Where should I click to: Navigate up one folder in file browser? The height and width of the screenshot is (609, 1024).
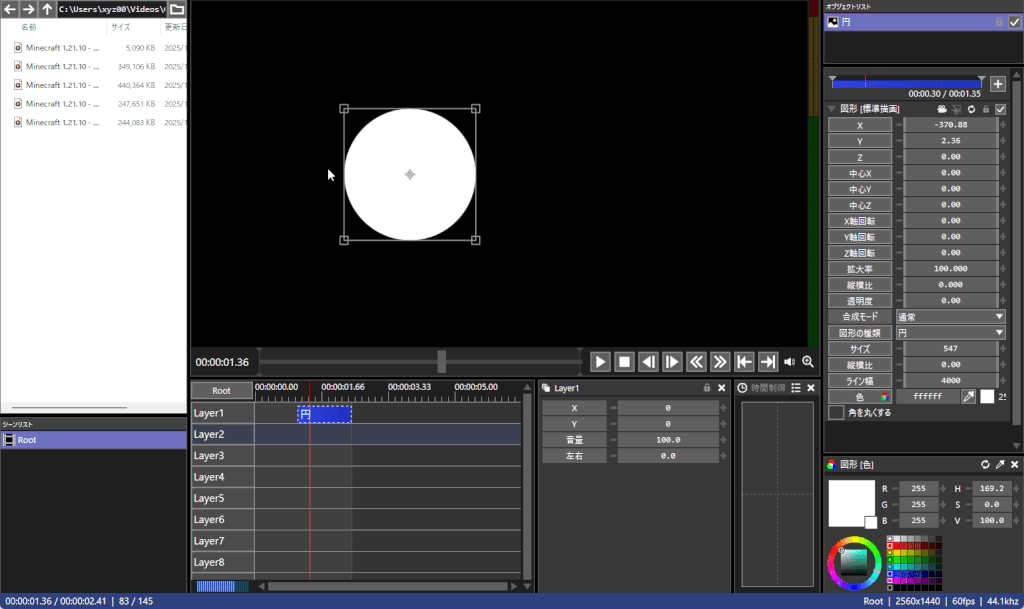(47, 9)
